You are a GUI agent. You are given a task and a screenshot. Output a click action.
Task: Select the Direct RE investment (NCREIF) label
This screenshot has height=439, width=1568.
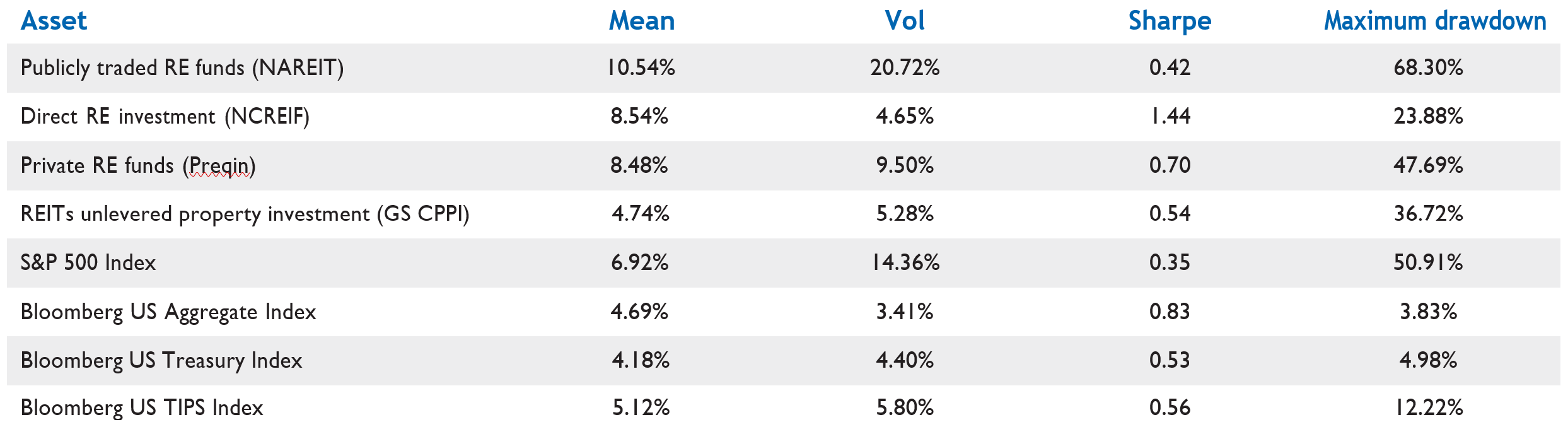[165, 116]
